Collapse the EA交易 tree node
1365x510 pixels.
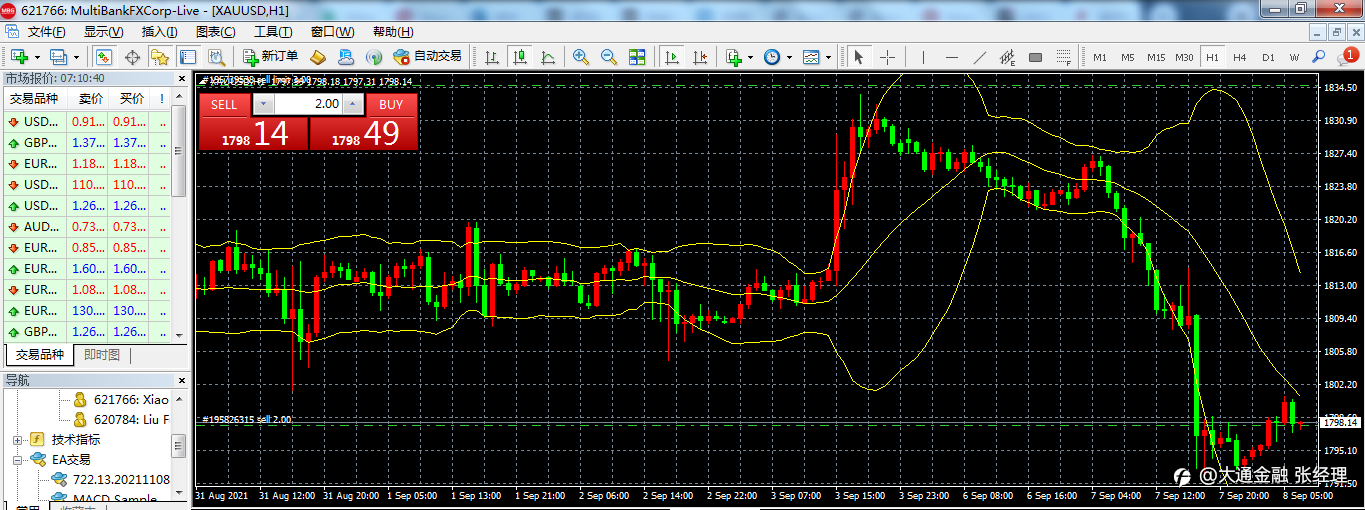[18, 460]
